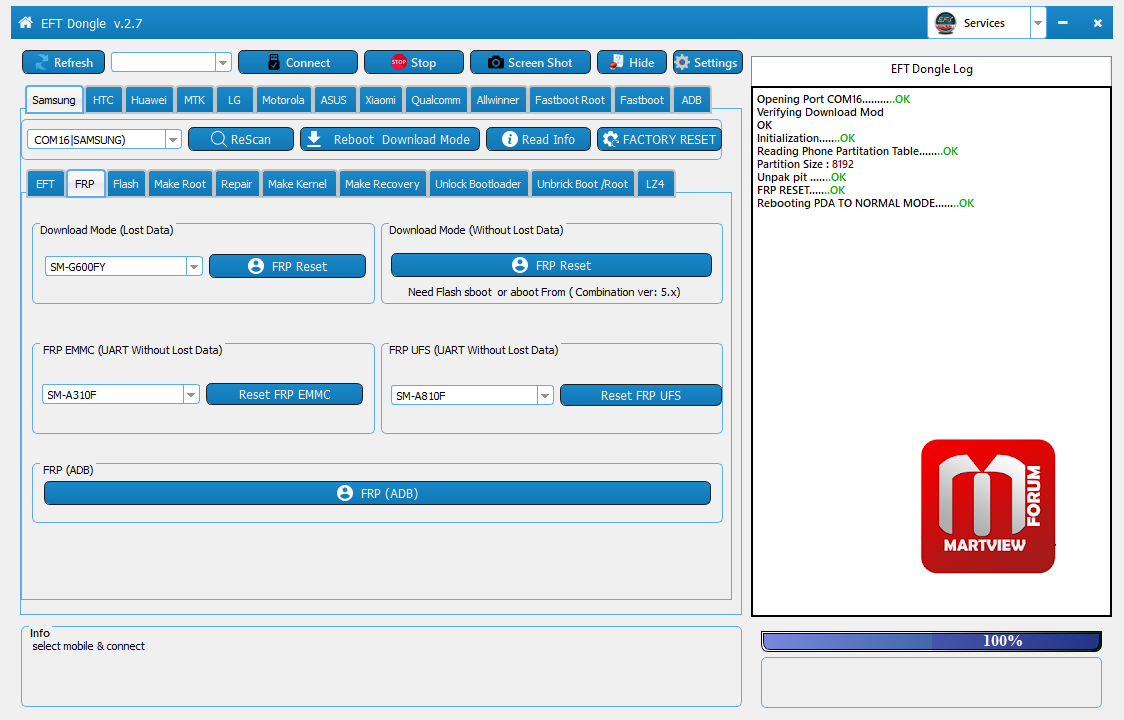Image resolution: width=1124 pixels, height=720 pixels.
Task: Open the Services dropdown in title bar
Action: coord(1038,23)
